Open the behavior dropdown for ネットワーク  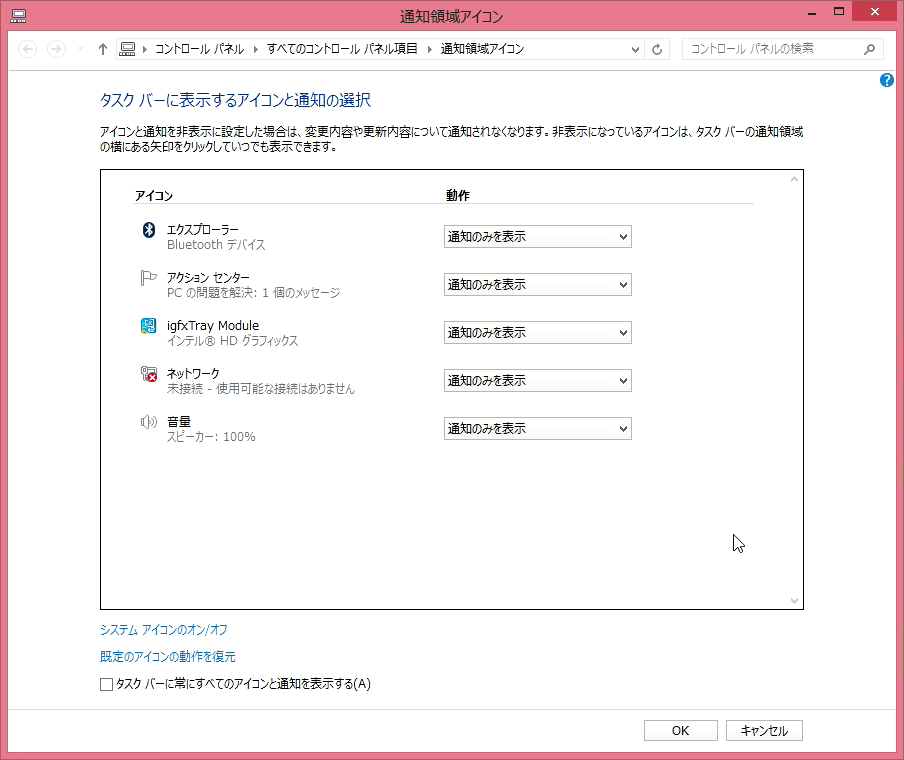(x=537, y=380)
